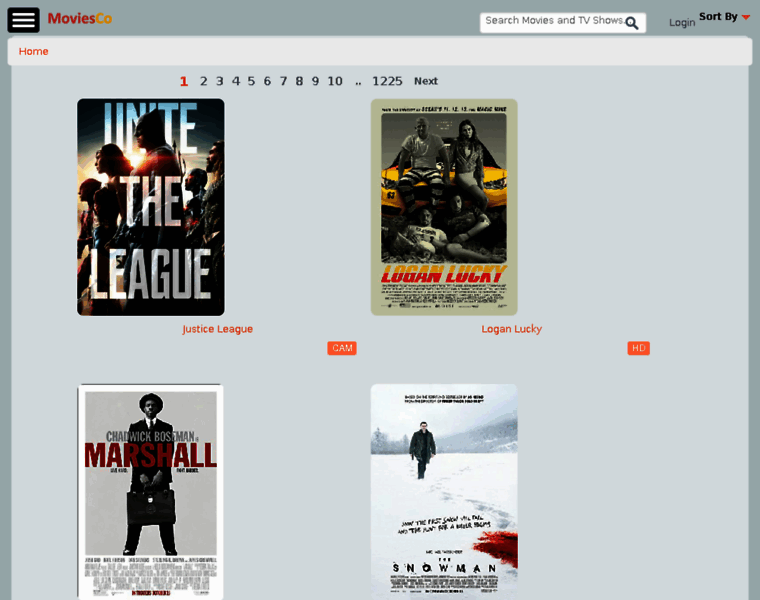
Task: Go to page 4
Action: 236,81
